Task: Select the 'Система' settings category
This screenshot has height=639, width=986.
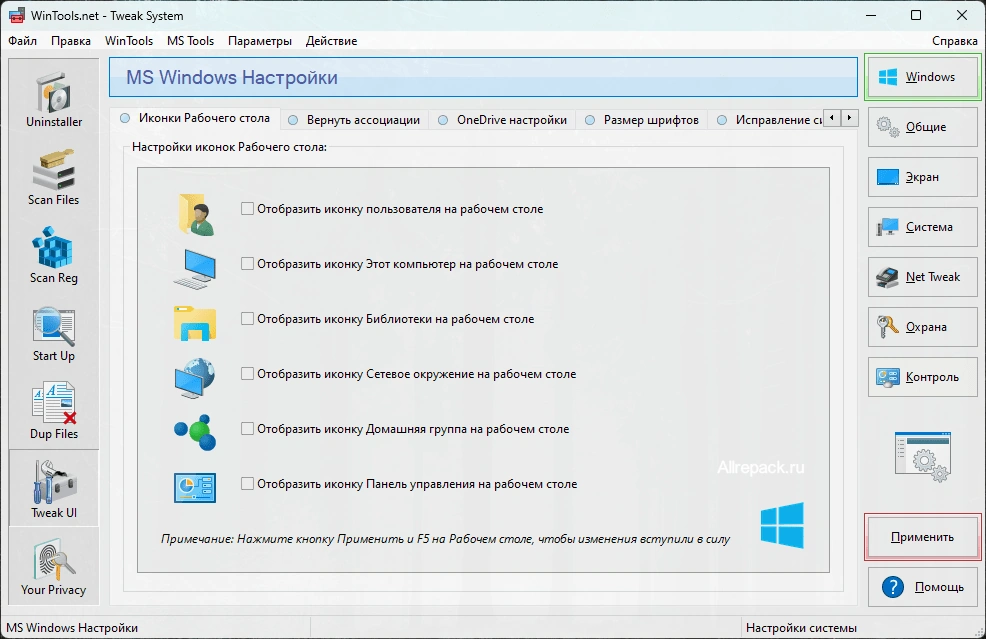Action: (x=922, y=226)
